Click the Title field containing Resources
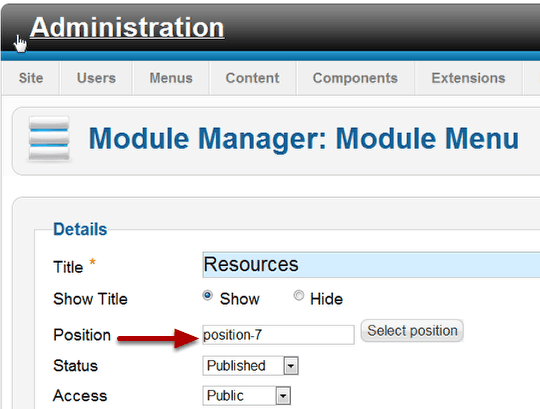This screenshot has height=409, width=540. click(371, 265)
